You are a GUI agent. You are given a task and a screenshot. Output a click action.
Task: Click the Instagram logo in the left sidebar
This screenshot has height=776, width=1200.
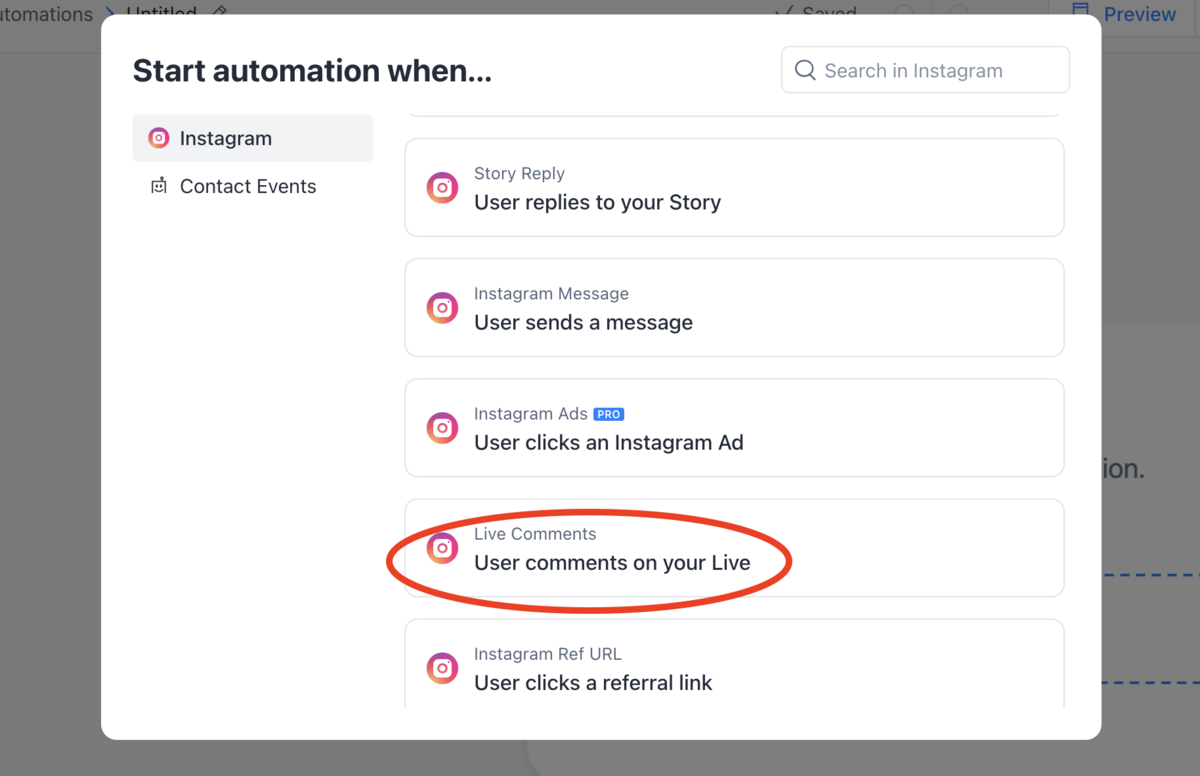158,138
